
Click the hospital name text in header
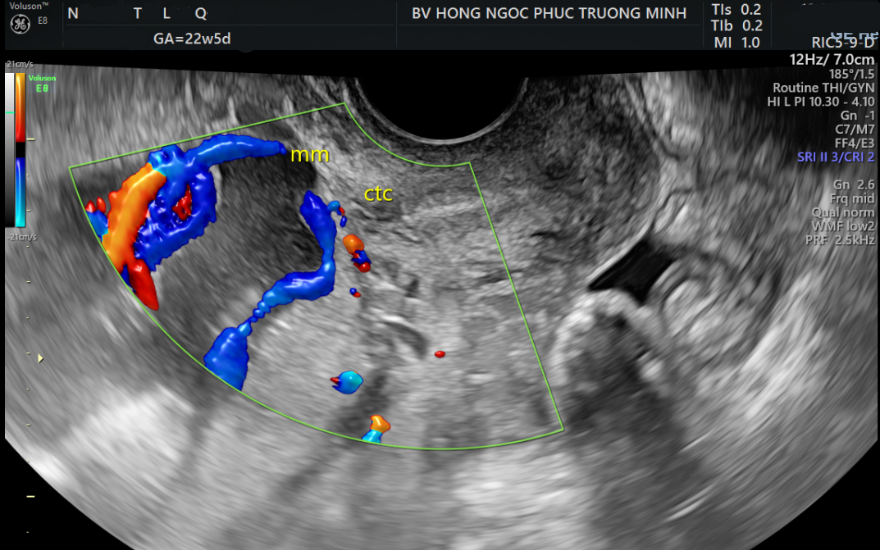tap(549, 13)
